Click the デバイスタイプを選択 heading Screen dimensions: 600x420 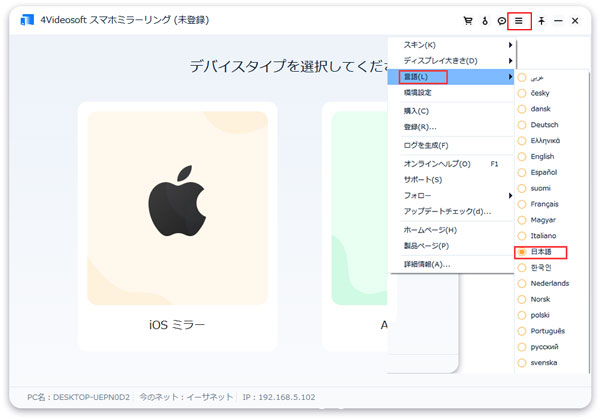click(x=289, y=66)
